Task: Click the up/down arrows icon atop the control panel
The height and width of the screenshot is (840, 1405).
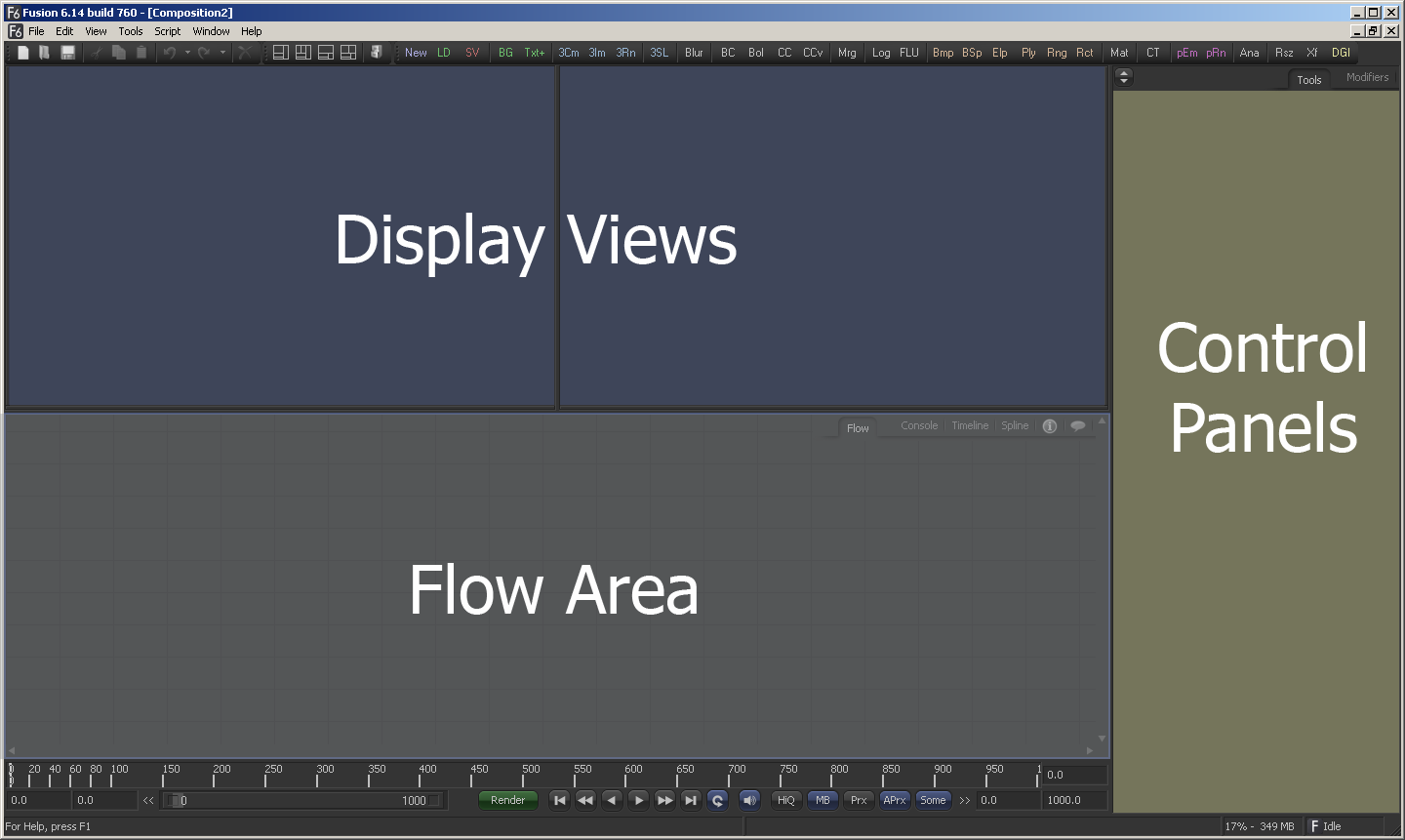Action: coord(1124,77)
